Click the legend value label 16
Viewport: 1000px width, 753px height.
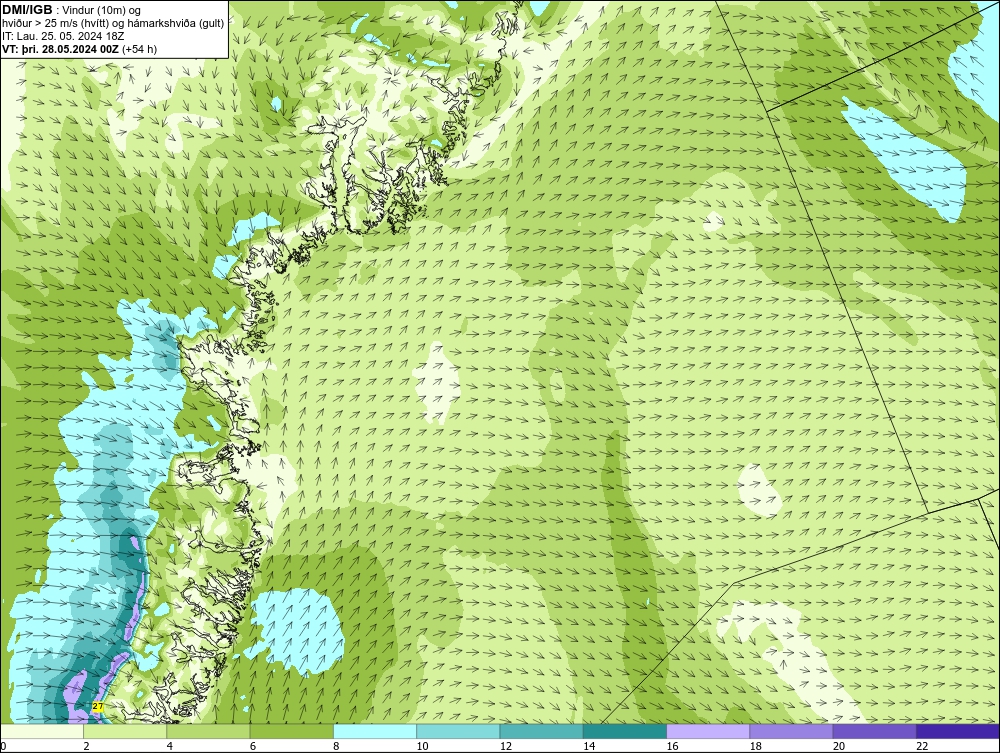tap(672, 746)
